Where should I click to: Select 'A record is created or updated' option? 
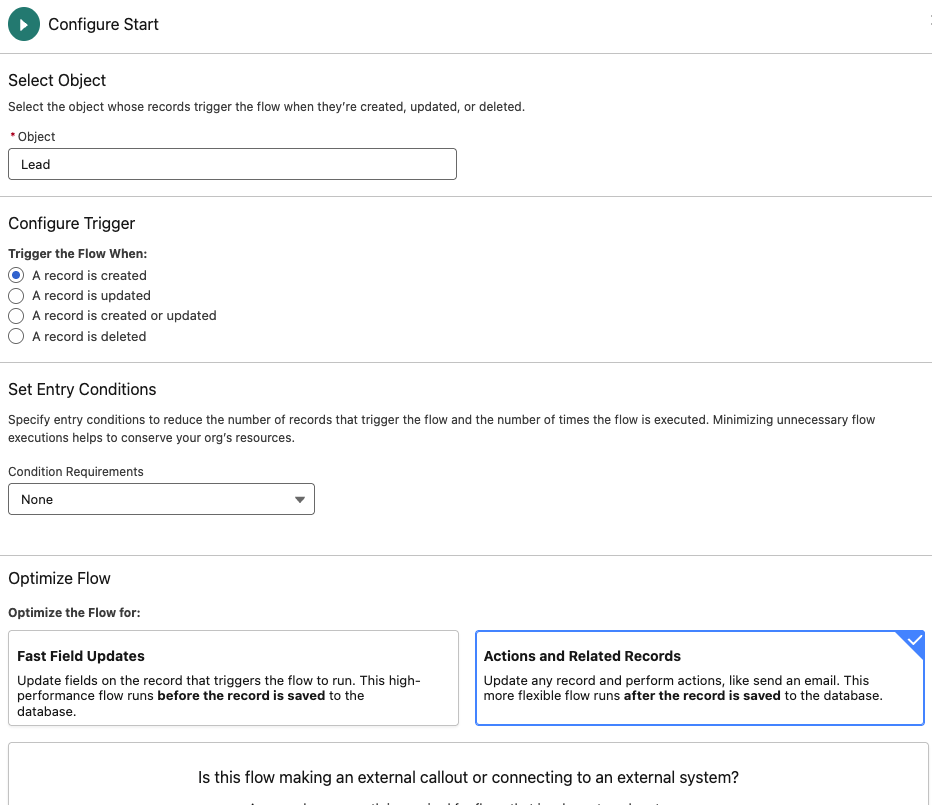16,316
